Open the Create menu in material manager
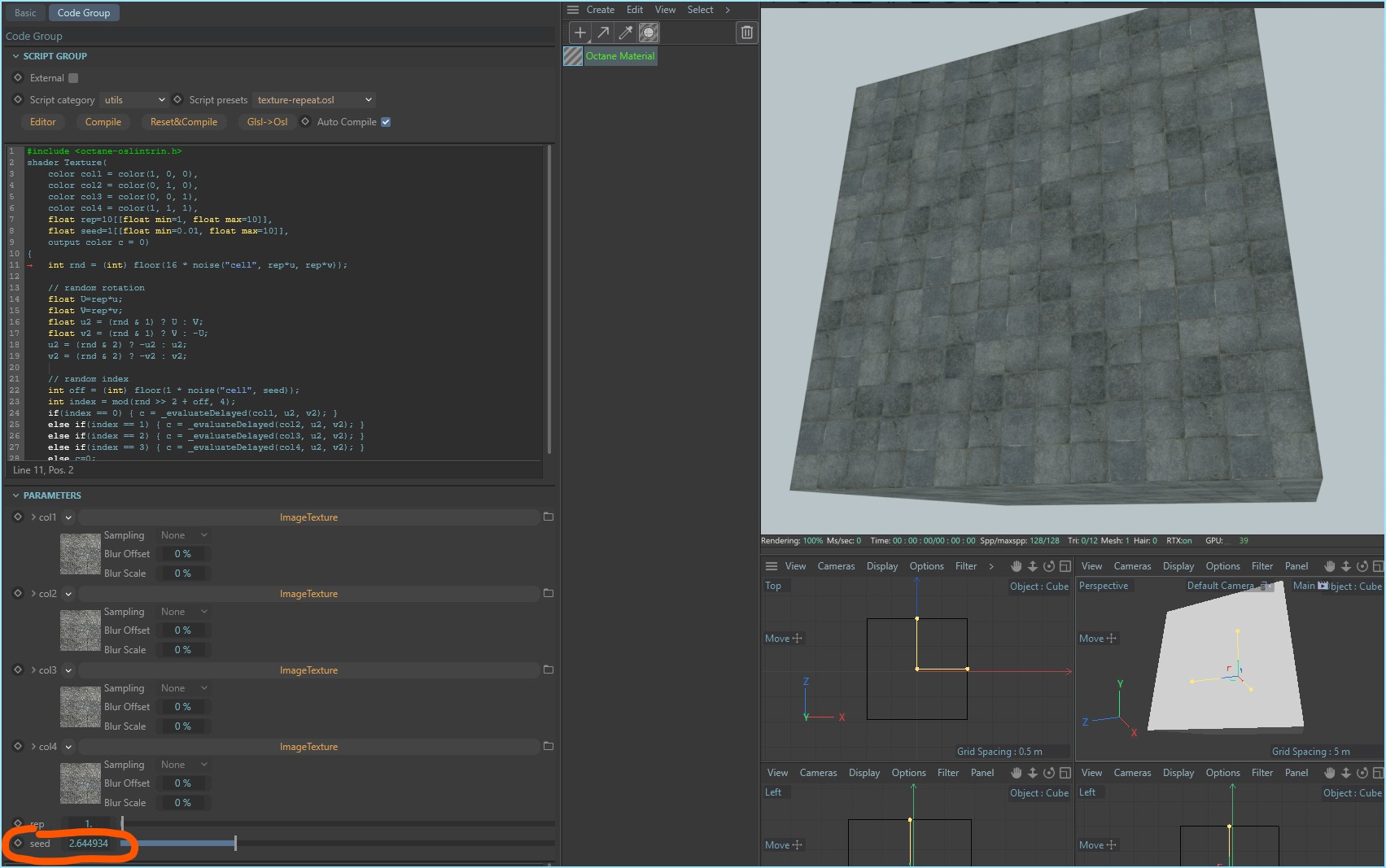Viewport: 1386px width, 868px height. tap(600, 10)
